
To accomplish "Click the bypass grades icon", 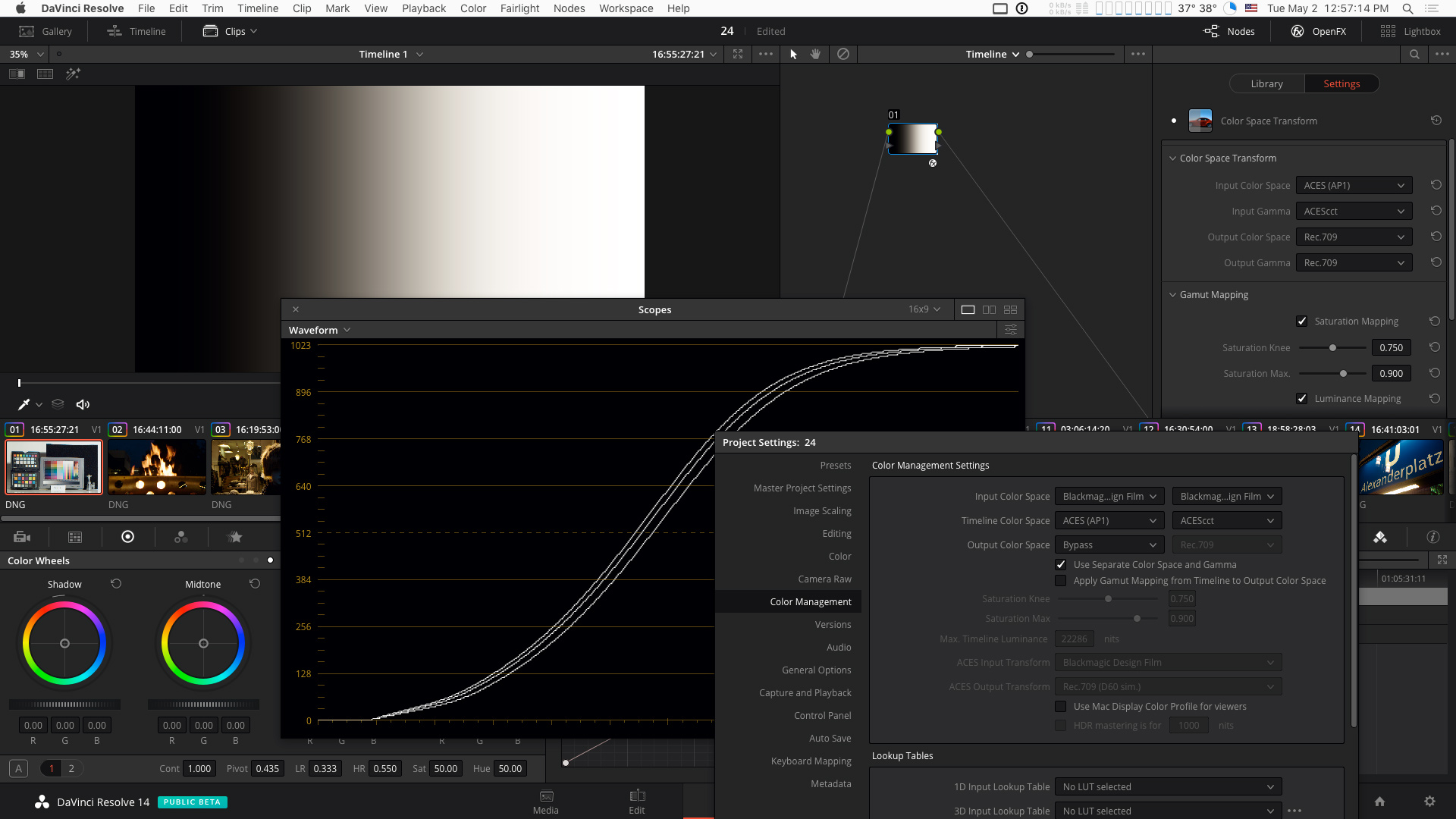I will click(843, 54).
